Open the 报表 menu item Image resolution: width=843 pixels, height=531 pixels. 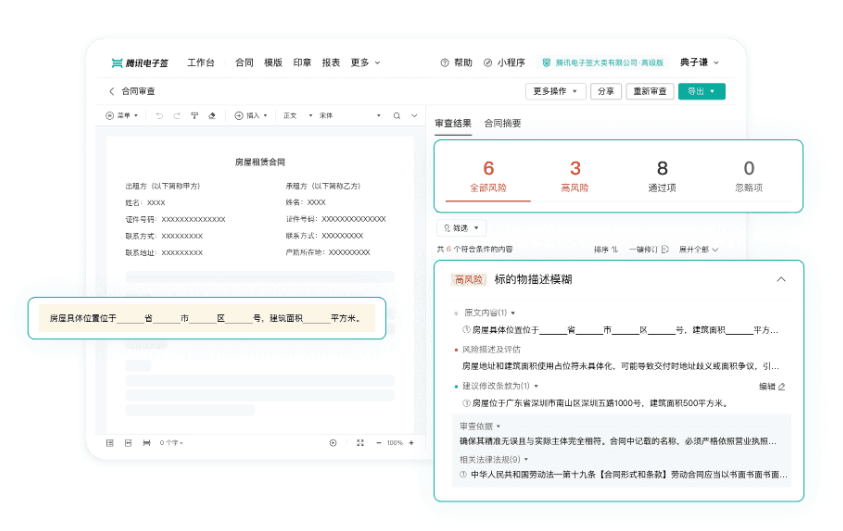tap(331, 63)
